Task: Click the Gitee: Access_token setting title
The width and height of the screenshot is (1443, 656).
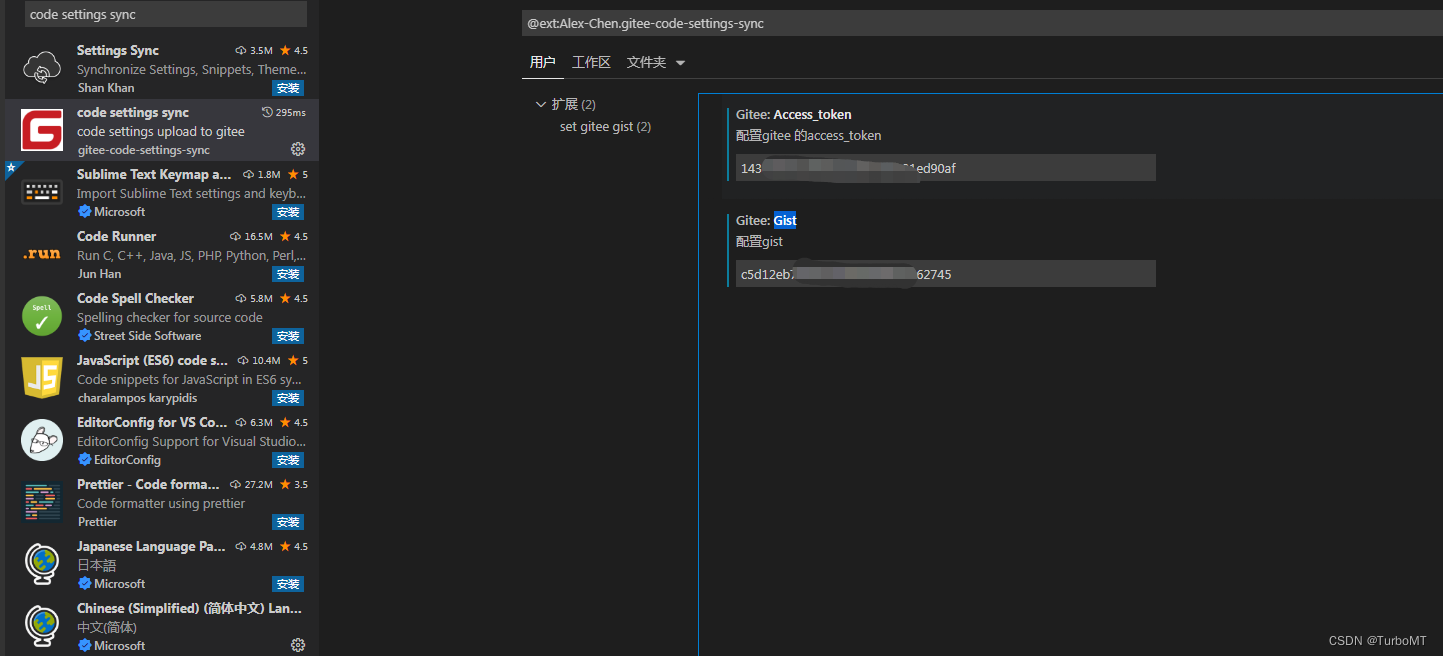Action: [794, 114]
